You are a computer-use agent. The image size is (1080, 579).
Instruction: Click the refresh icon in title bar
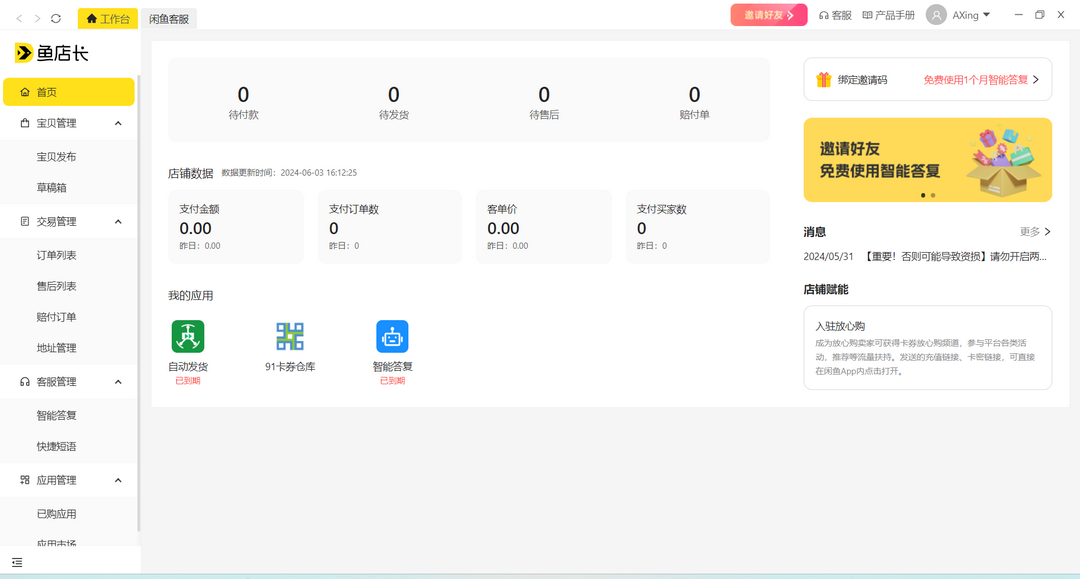coord(56,18)
